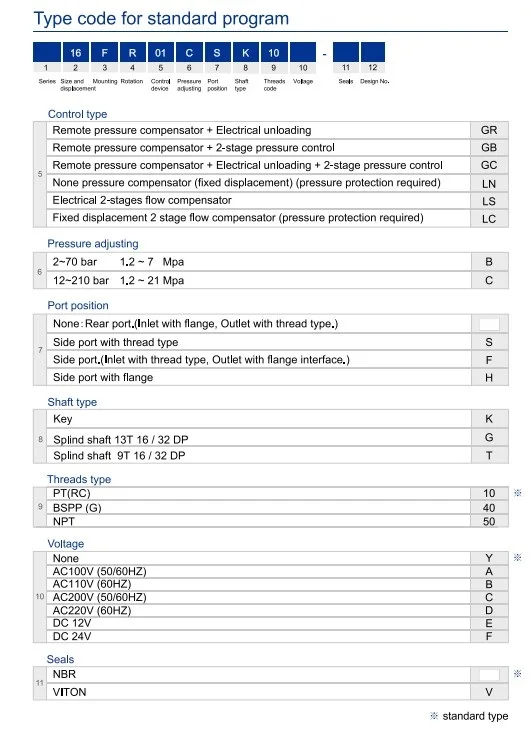Click the asterisk beside Voltage None
The width and height of the screenshot is (531, 742).
[x=518, y=557]
